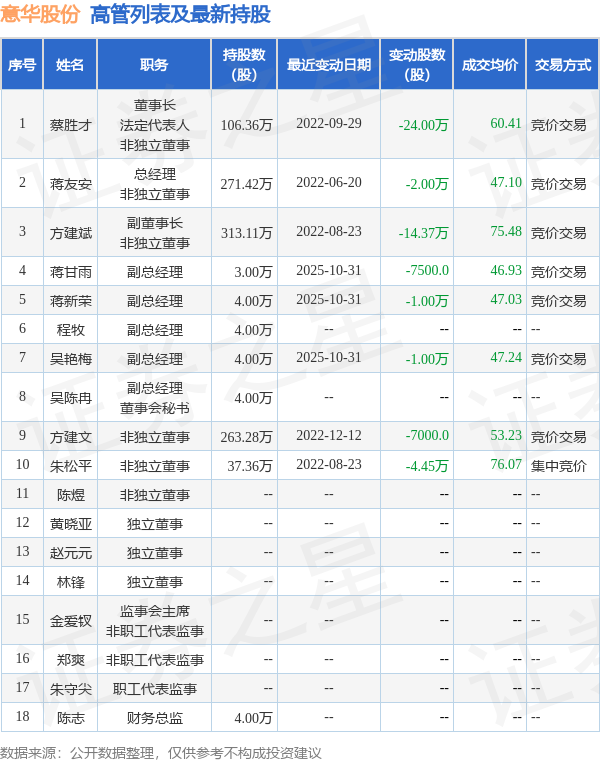
Task: Click 朱松平's date 2022-08-23
Action: click(x=329, y=465)
